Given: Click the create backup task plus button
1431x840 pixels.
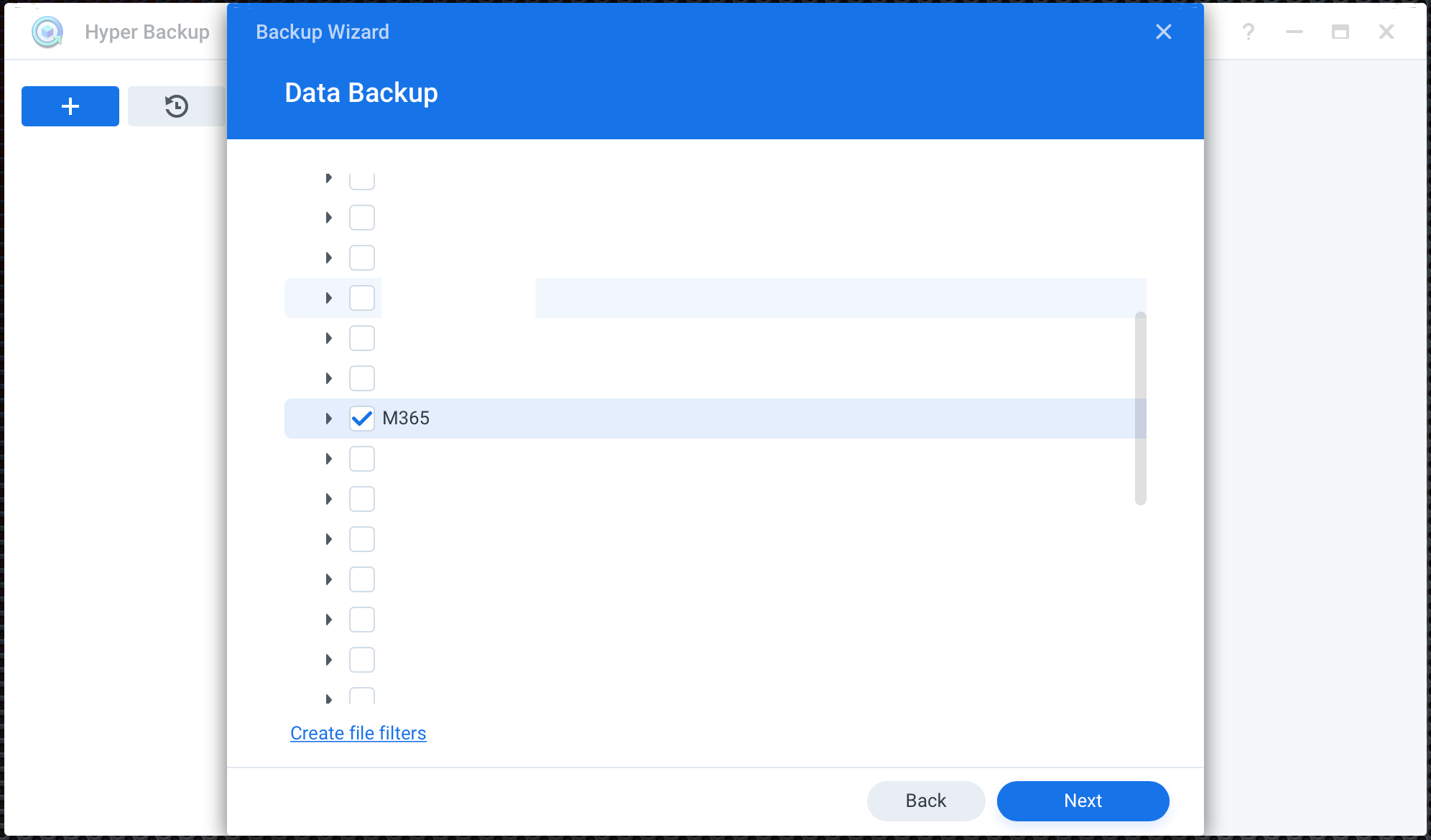Looking at the screenshot, I should point(70,106).
